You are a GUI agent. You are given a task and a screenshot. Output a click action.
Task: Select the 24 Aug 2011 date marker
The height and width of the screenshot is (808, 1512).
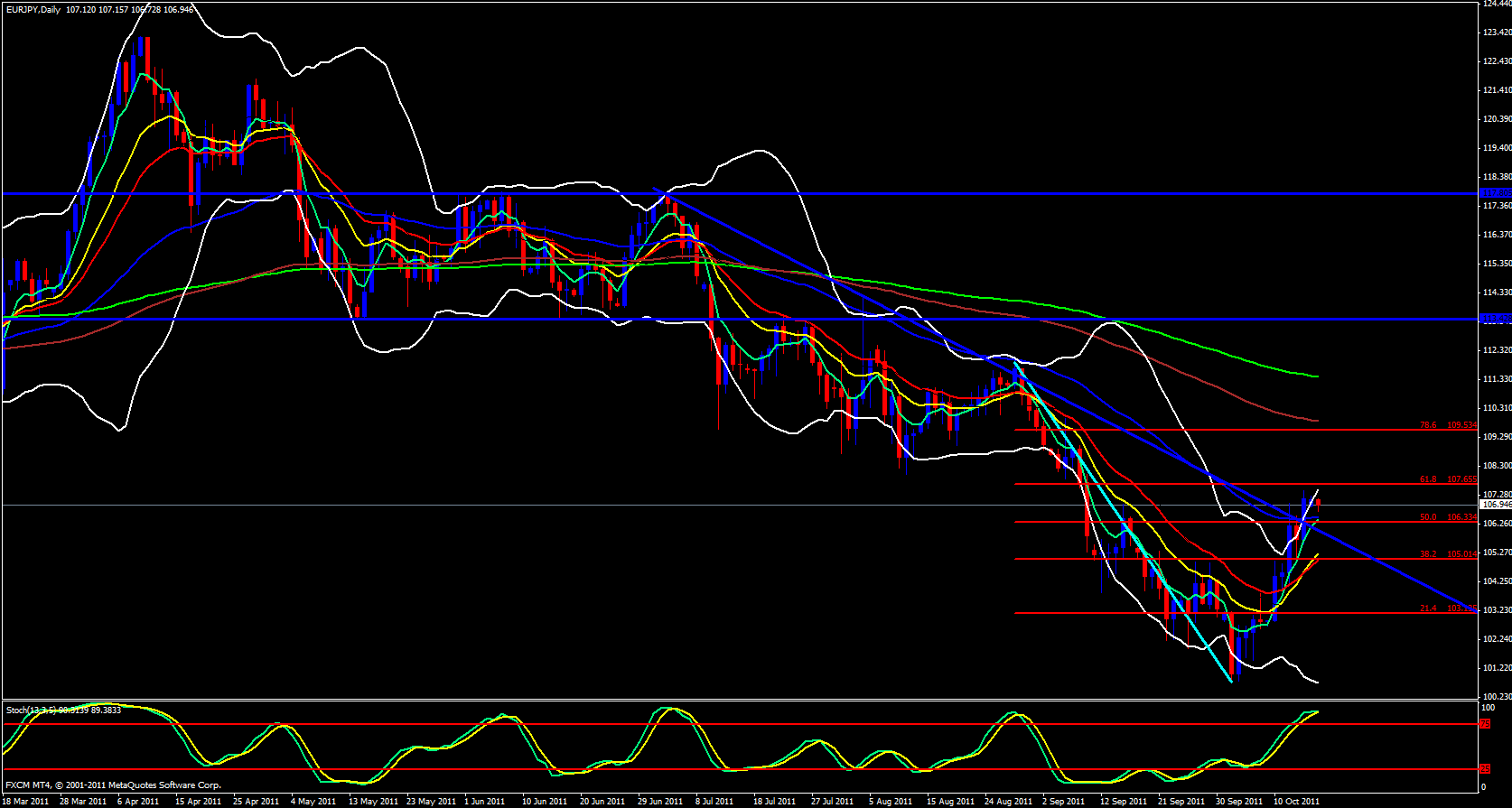tap(1008, 801)
